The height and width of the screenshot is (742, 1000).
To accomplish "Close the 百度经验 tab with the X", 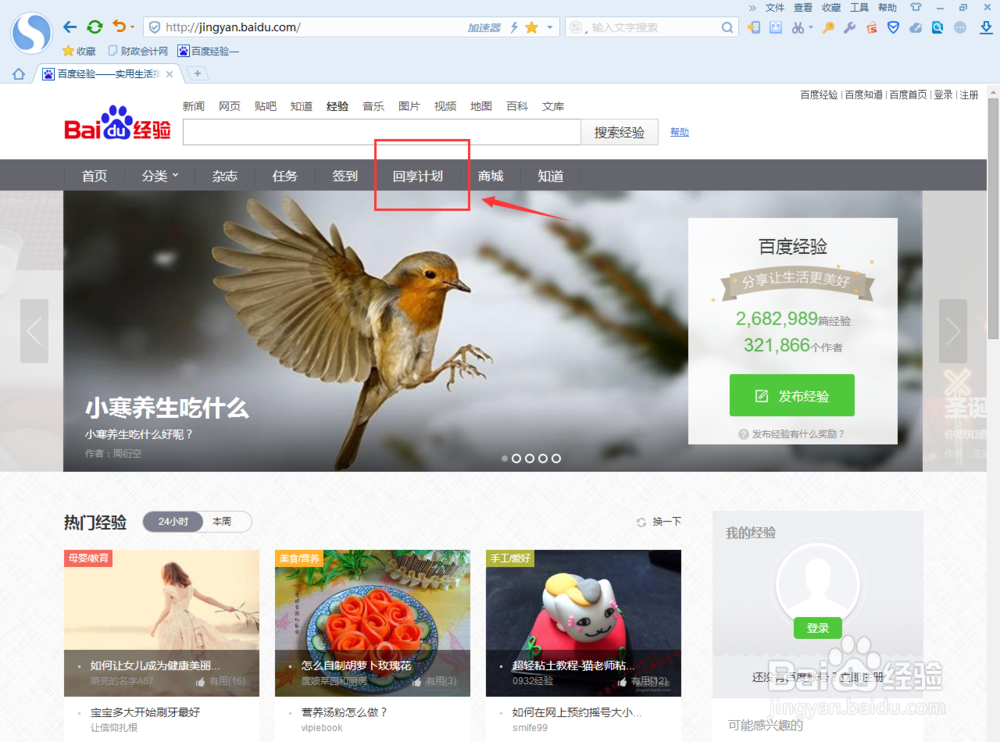I will (x=170, y=74).
